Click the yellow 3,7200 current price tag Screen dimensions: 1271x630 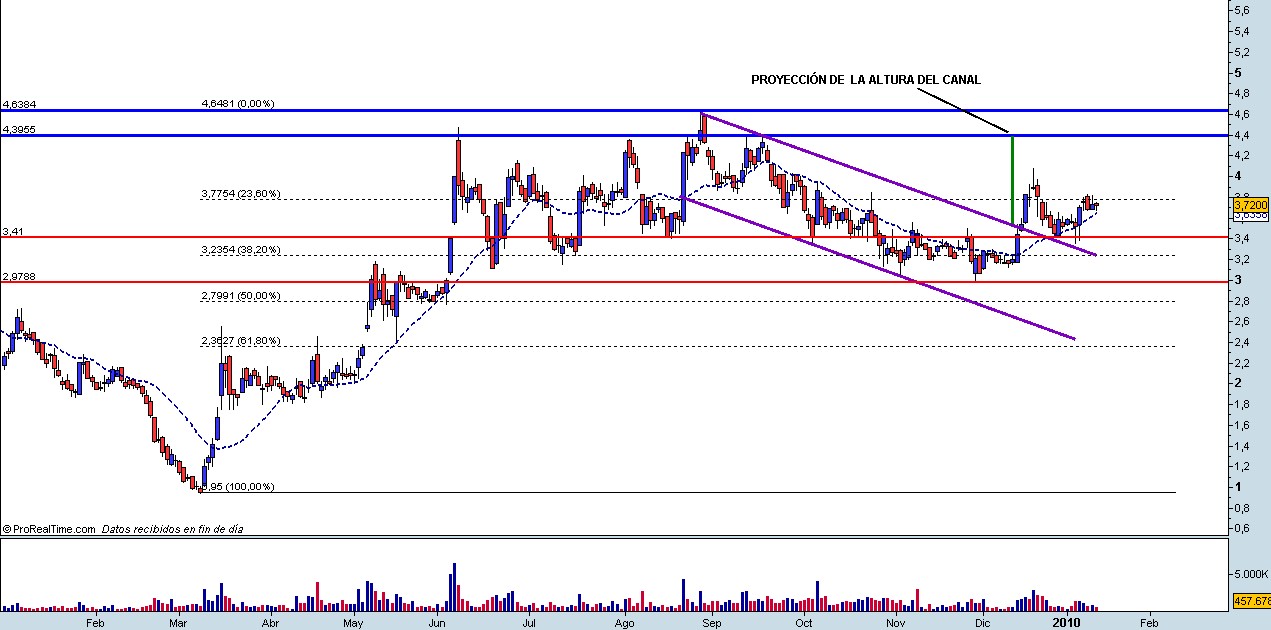[x=1251, y=204]
